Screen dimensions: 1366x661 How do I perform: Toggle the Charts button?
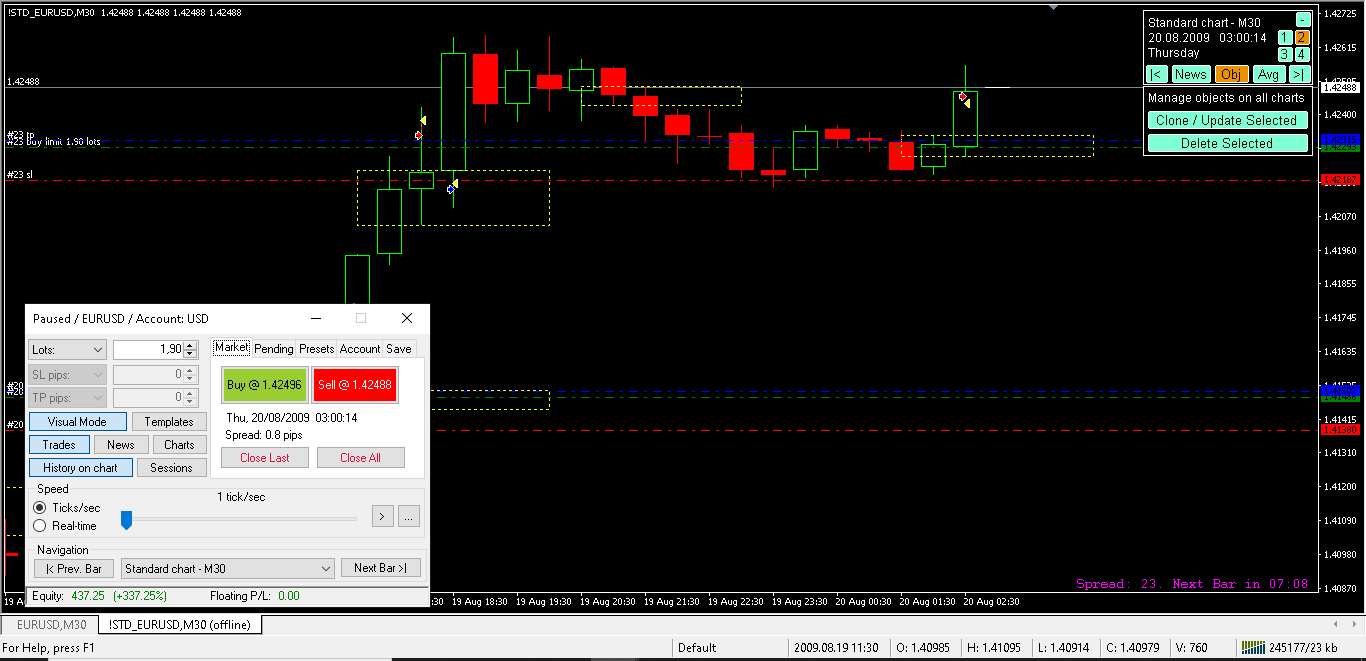(x=180, y=445)
